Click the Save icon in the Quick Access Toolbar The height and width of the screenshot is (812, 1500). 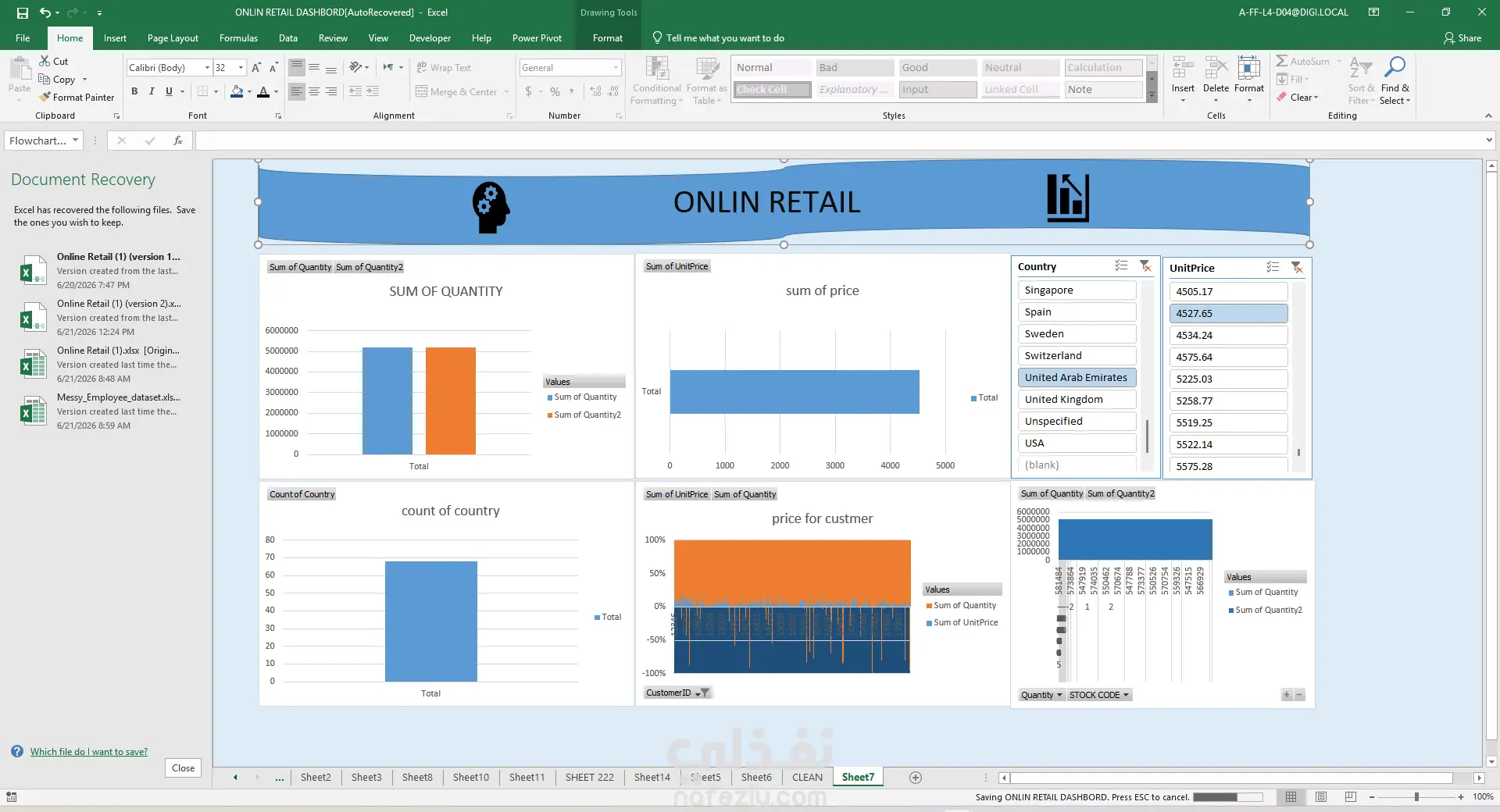pyautogui.click(x=23, y=12)
